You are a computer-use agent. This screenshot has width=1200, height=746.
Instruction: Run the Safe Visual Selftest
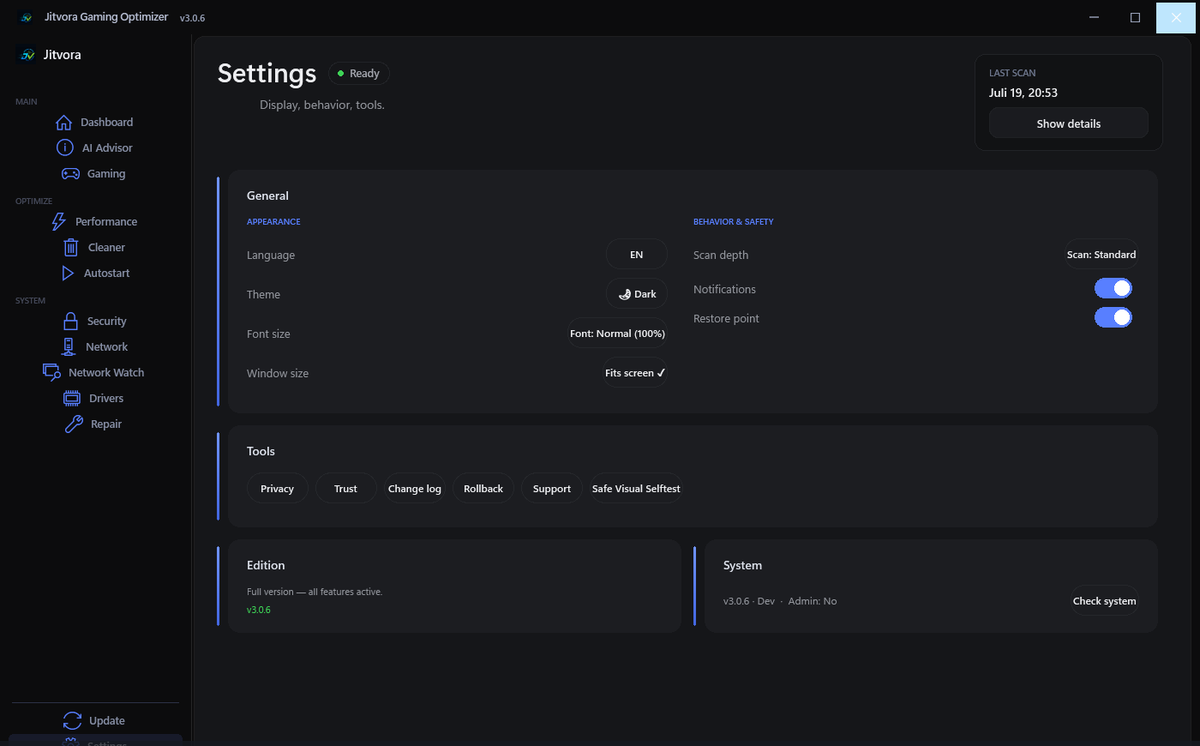636,489
